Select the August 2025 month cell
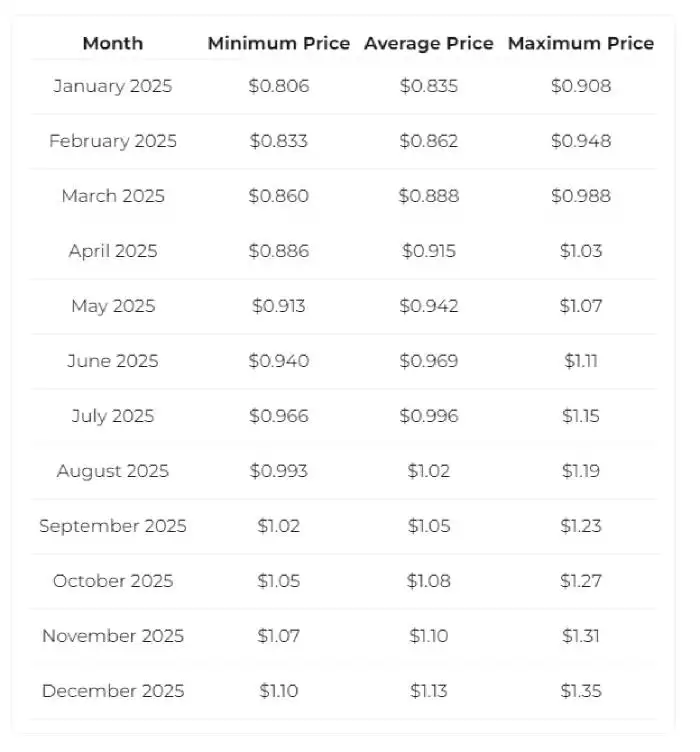 pos(113,471)
